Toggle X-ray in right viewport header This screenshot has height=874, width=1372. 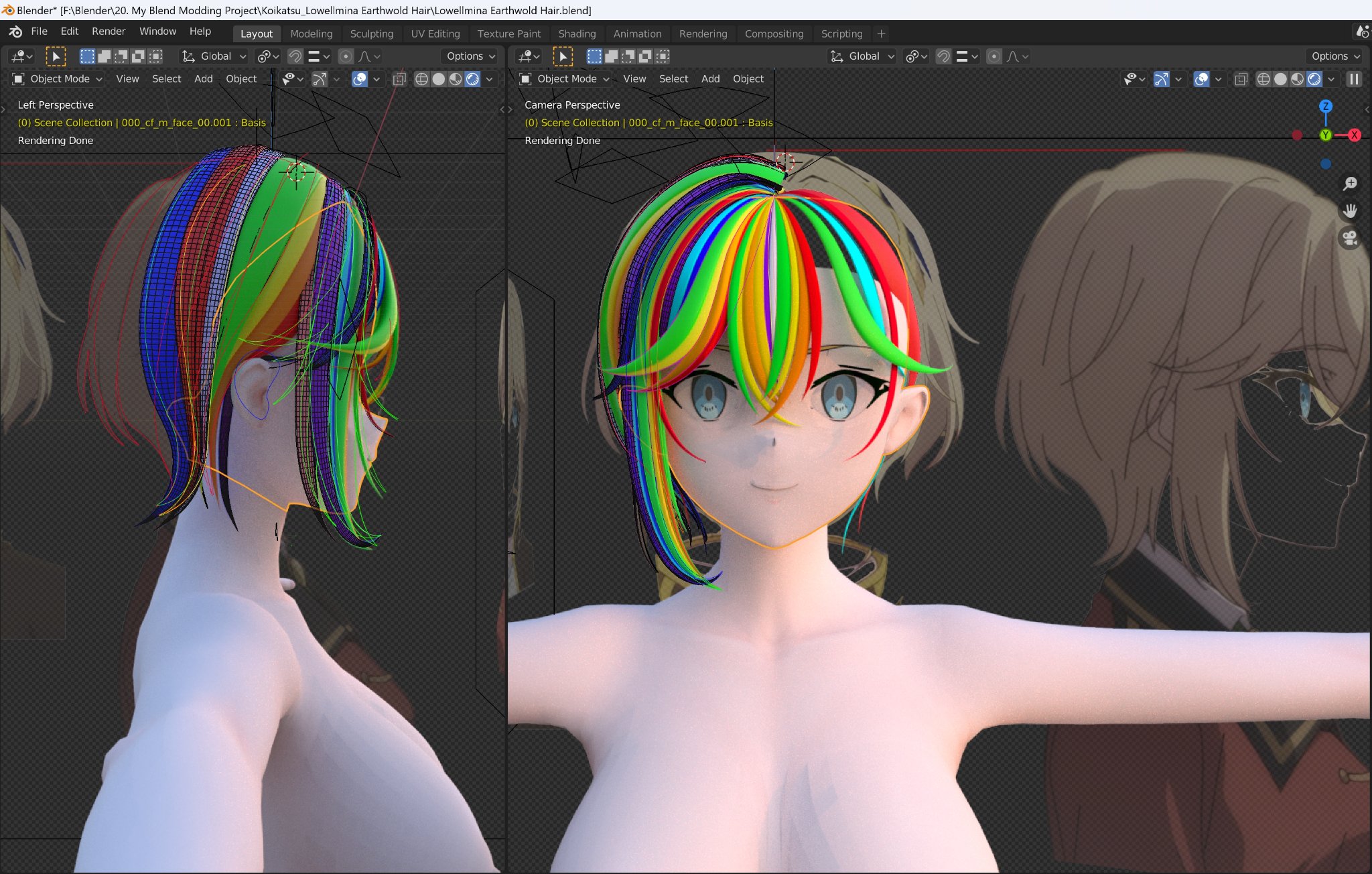tap(1241, 79)
